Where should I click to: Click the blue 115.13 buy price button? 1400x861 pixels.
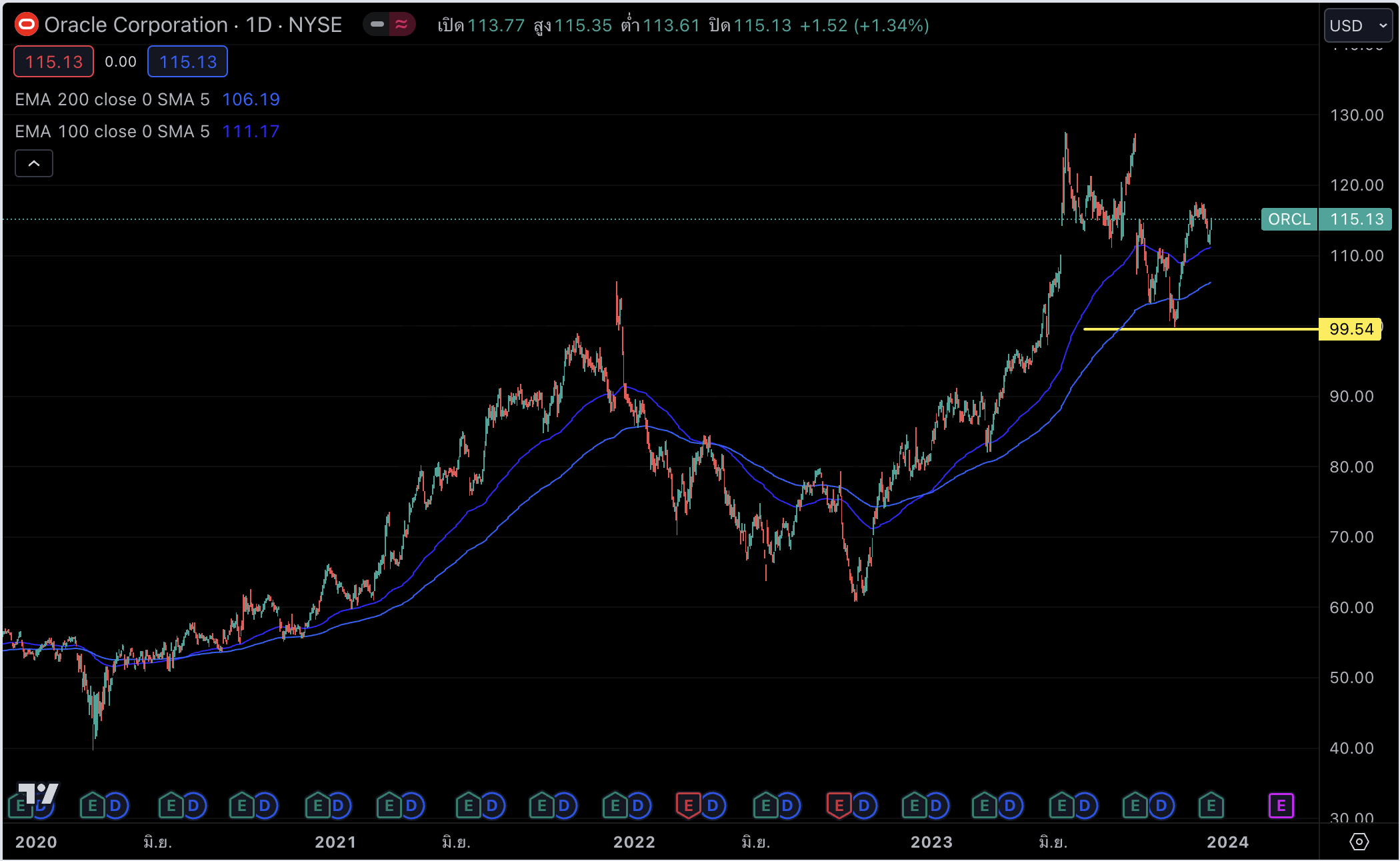point(187,62)
